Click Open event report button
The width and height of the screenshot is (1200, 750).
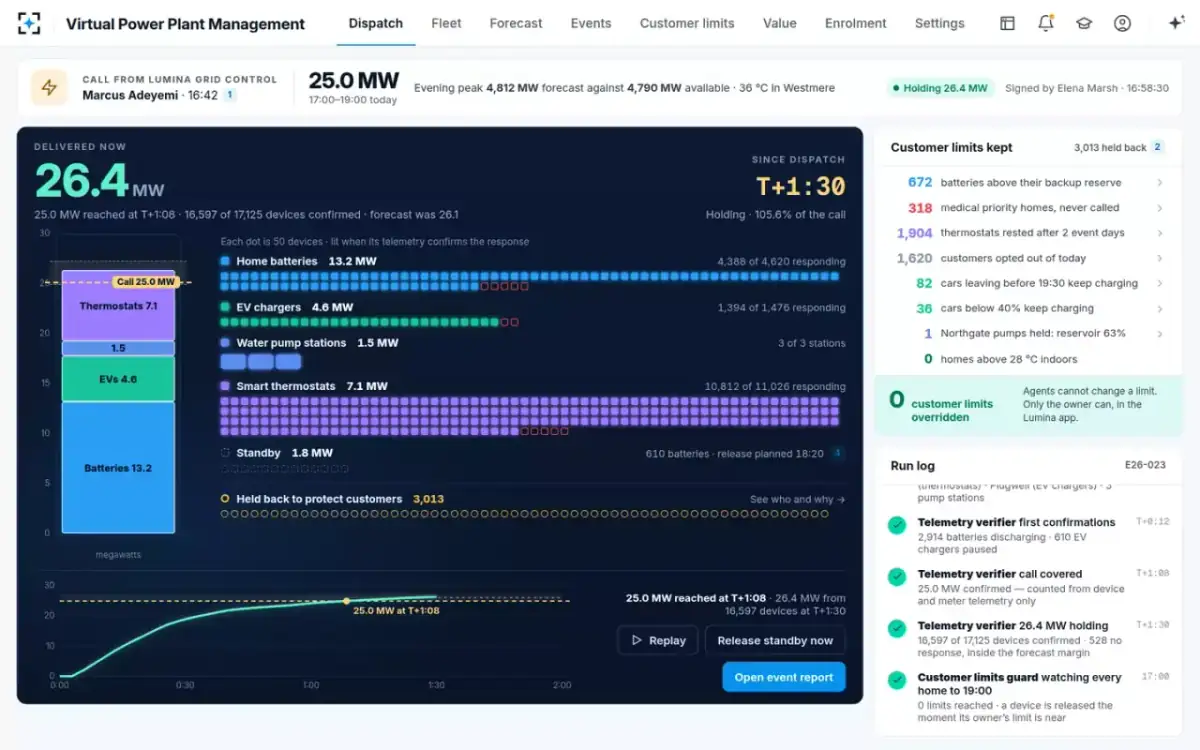[784, 677]
